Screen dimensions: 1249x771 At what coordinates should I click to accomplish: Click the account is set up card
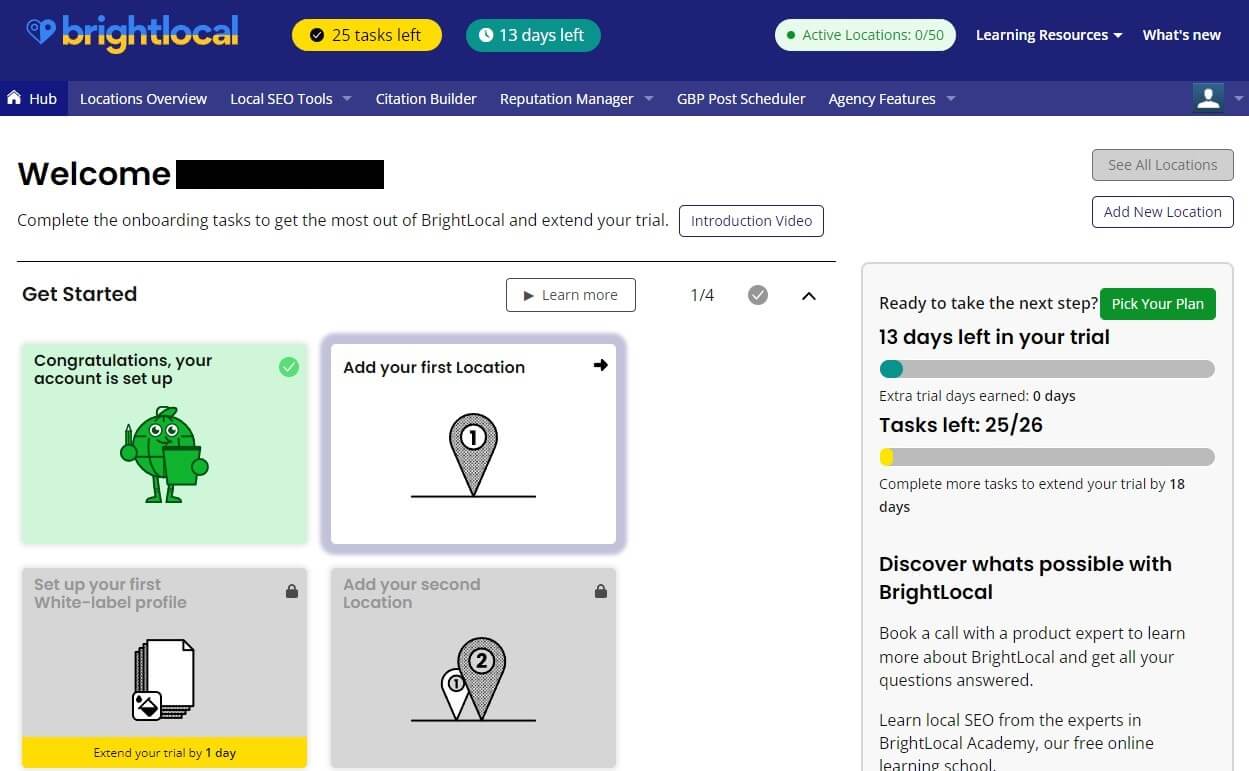pos(164,444)
